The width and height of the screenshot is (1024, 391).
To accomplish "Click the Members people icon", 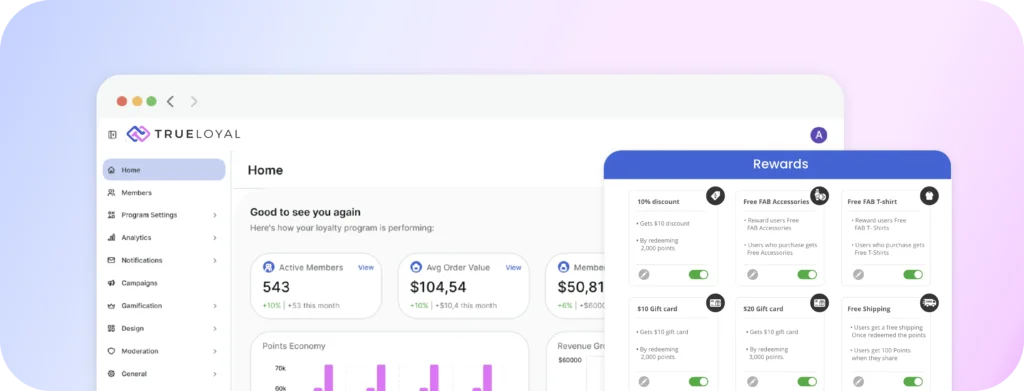I will coord(111,193).
